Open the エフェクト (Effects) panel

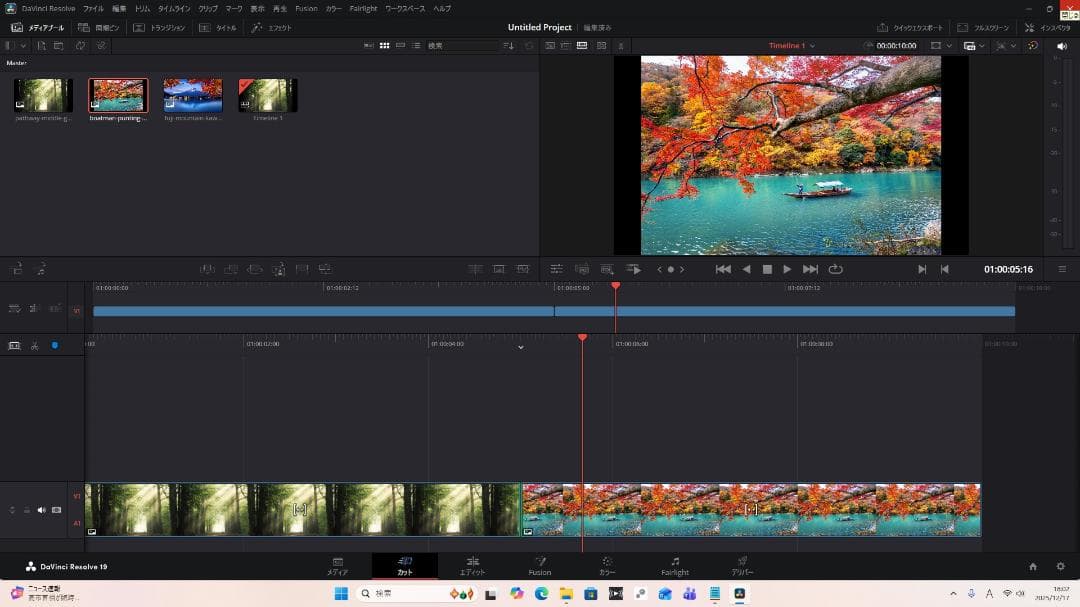[273, 28]
